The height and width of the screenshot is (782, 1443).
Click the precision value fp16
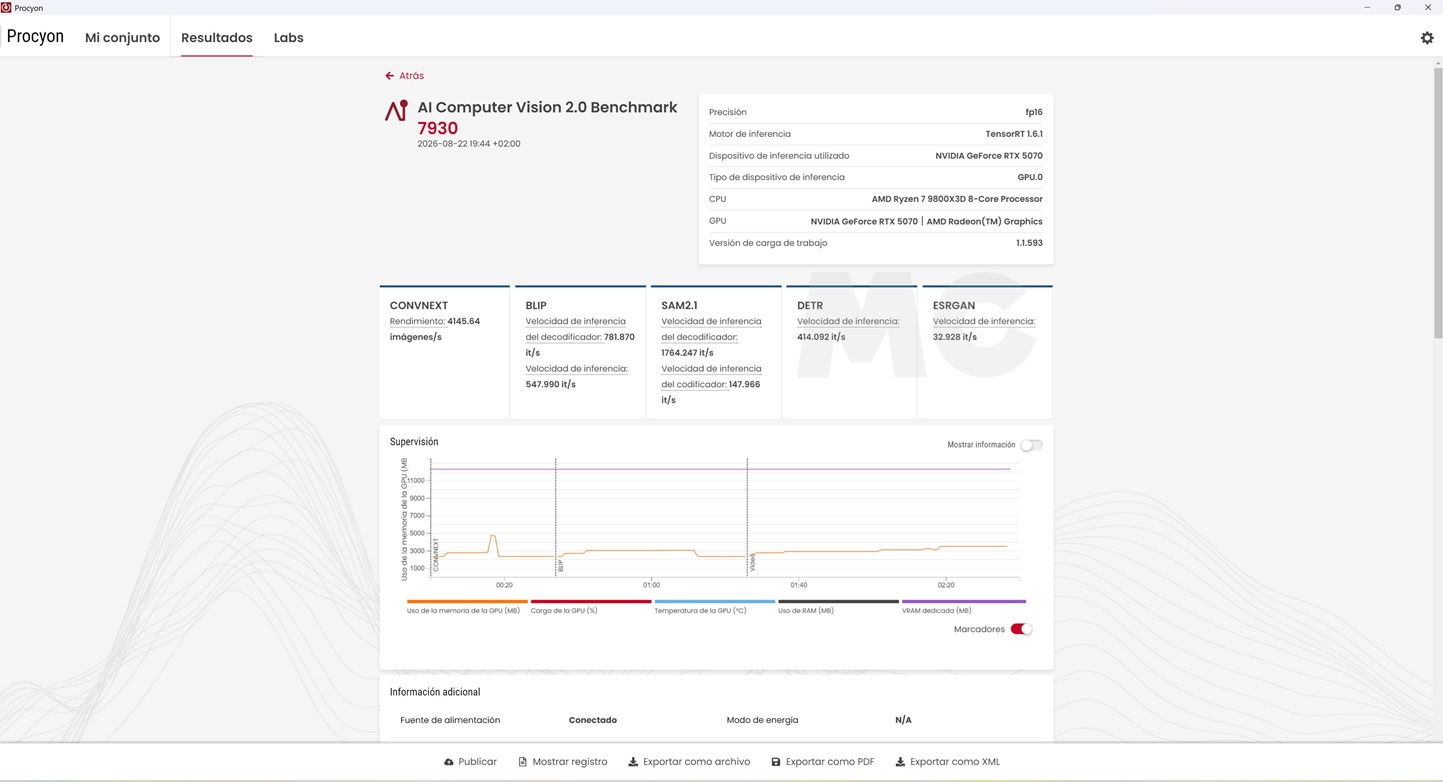[1034, 112]
